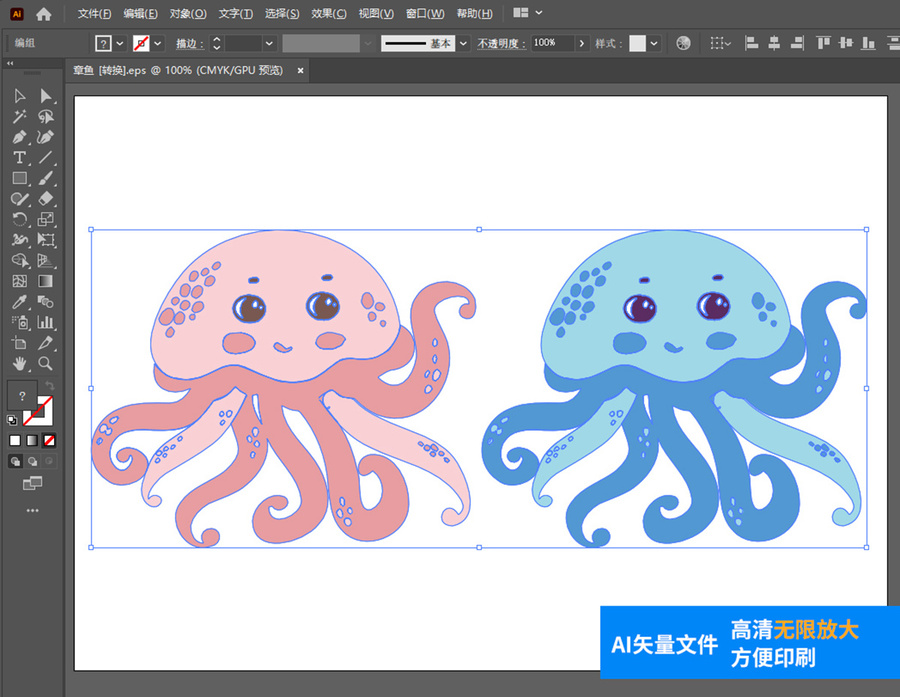The width and height of the screenshot is (900, 697).
Task: Select the Direct Selection tool
Action: [45, 96]
